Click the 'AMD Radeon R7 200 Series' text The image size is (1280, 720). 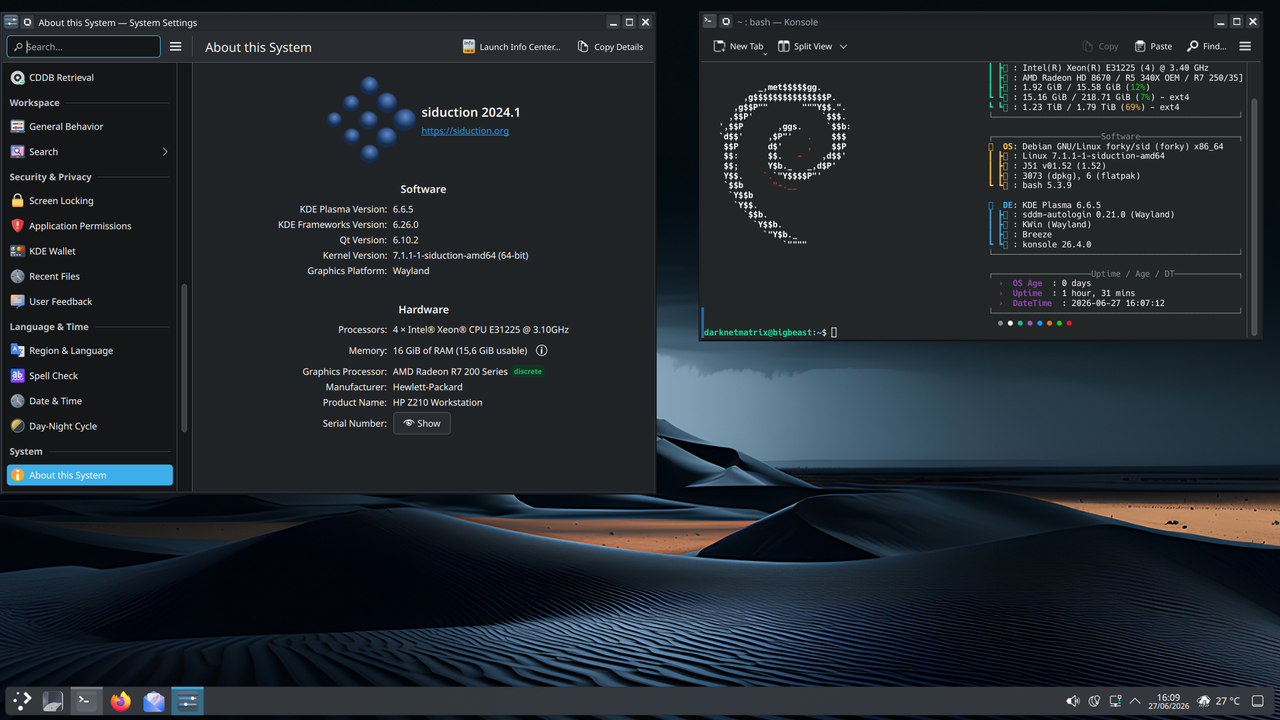coord(450,372)
